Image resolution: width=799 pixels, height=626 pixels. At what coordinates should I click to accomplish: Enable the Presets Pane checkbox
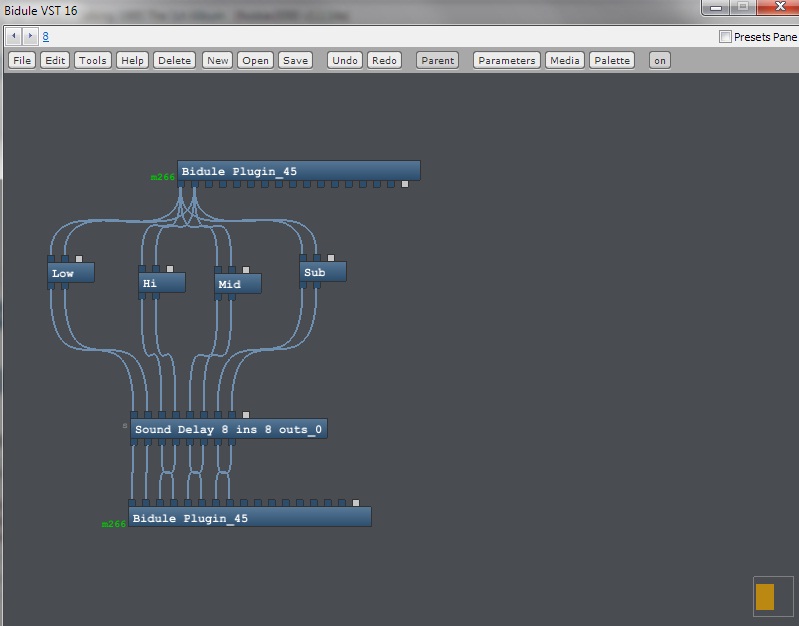click(x=725, y=37)
